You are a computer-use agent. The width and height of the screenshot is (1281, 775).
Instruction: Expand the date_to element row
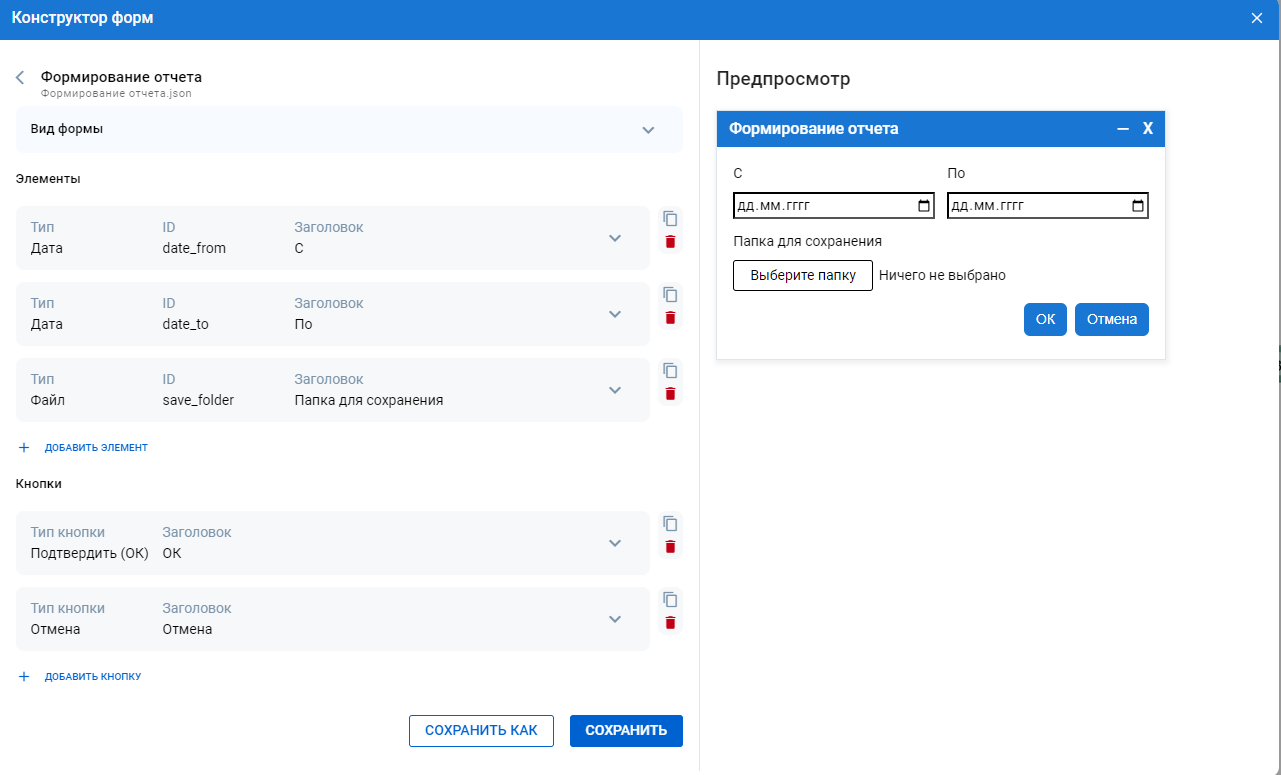coord(615,314)
